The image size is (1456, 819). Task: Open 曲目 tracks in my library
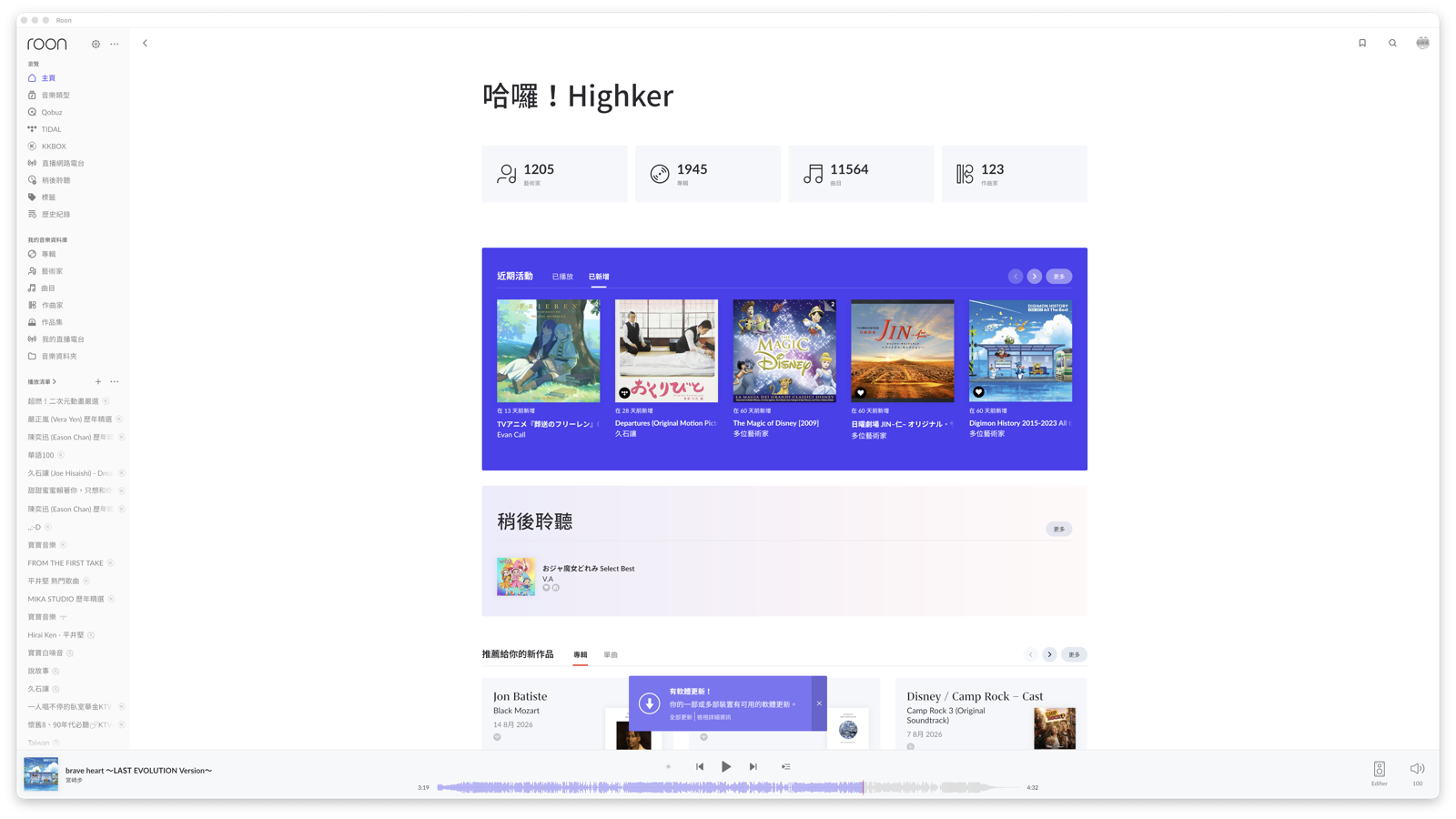pyautogui.click(x=48, y=288)
